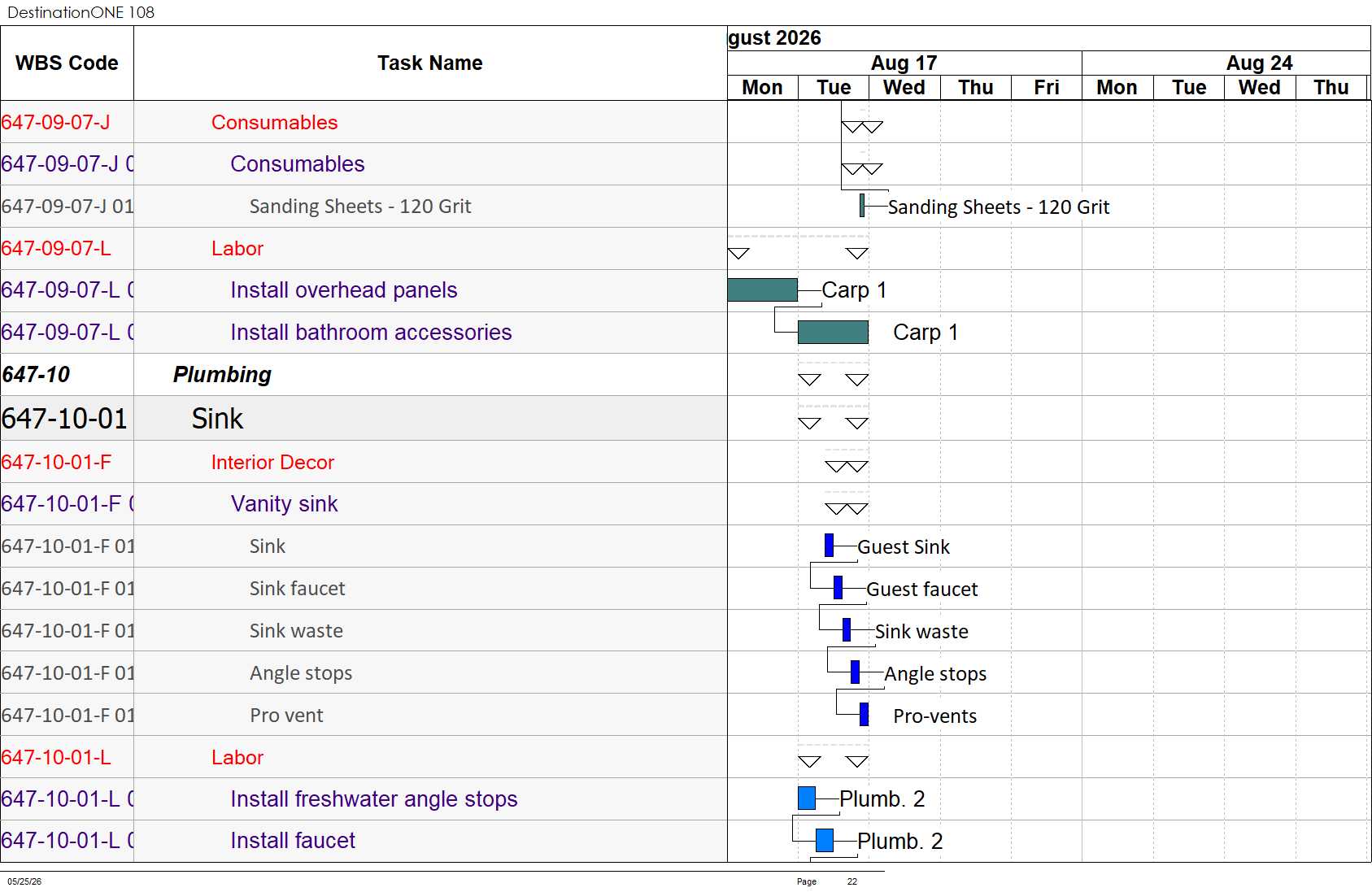
Task: Click the Install freshwater angle stops bar
Action: tap(807, 798)
